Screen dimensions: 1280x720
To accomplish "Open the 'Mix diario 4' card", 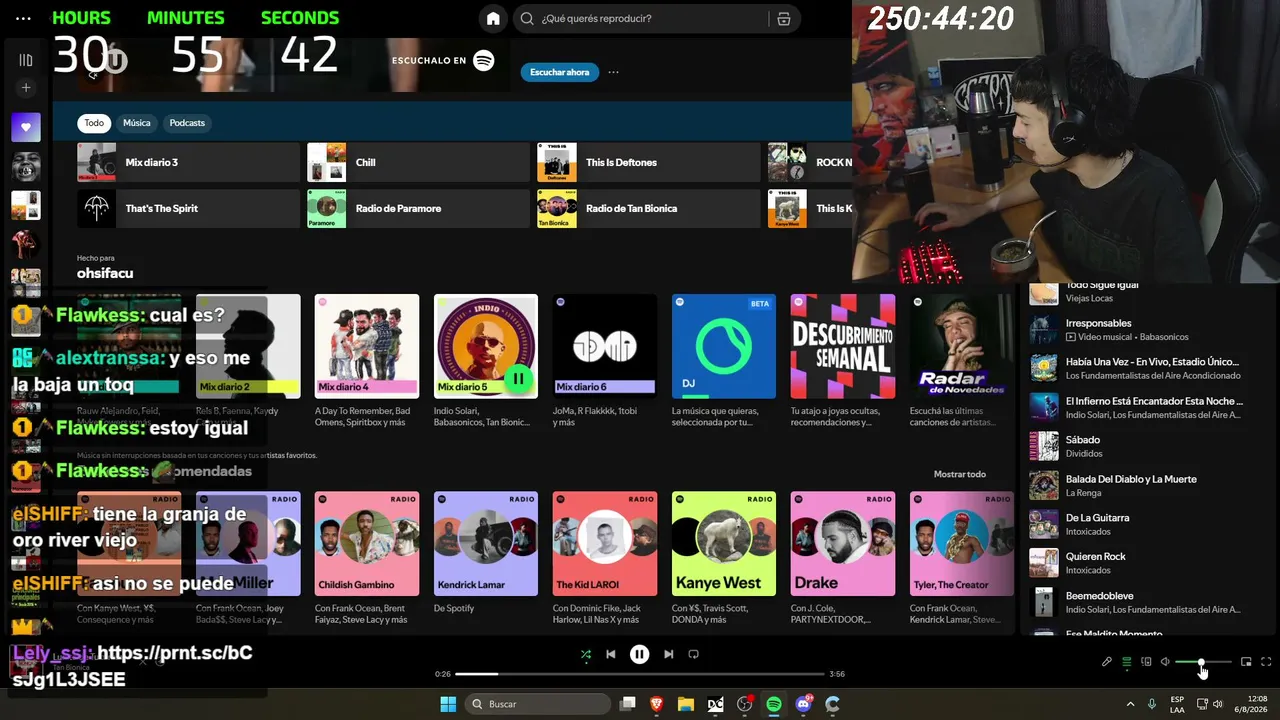I will [367, 362].
